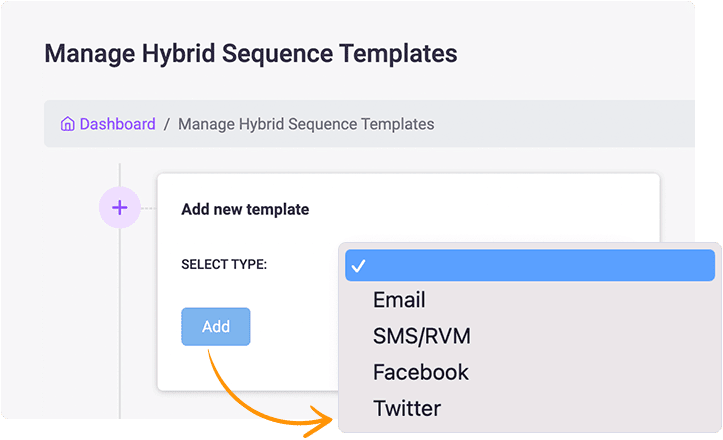Choose Email from the type dropdown
Screen dimensions: 723x440
[x=399, y=300]
